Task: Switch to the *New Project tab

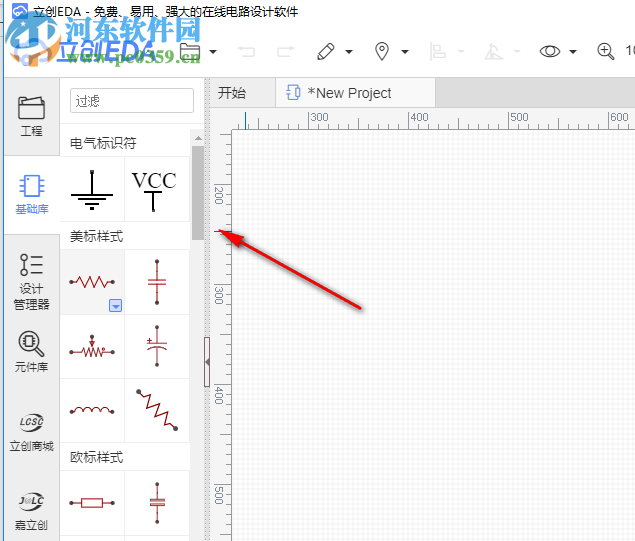Action: pyautogui.click(x=355, y=93)
